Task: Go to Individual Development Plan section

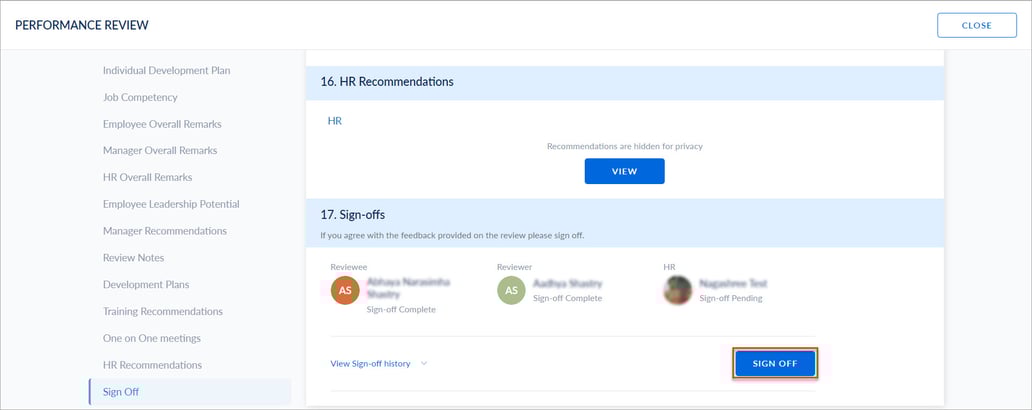Action: coord(166,71)
